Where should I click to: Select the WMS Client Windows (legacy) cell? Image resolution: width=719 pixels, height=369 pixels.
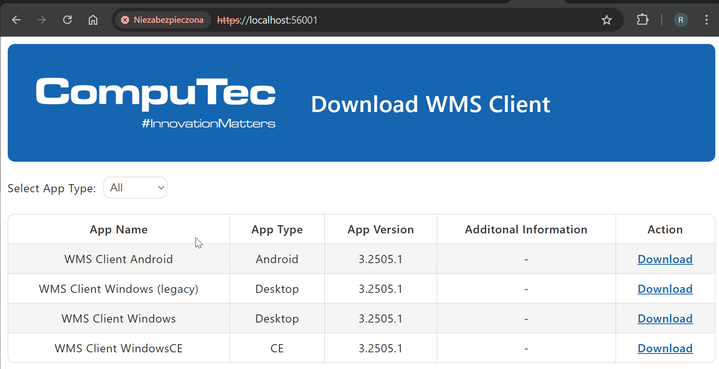[x=119, y=289]
